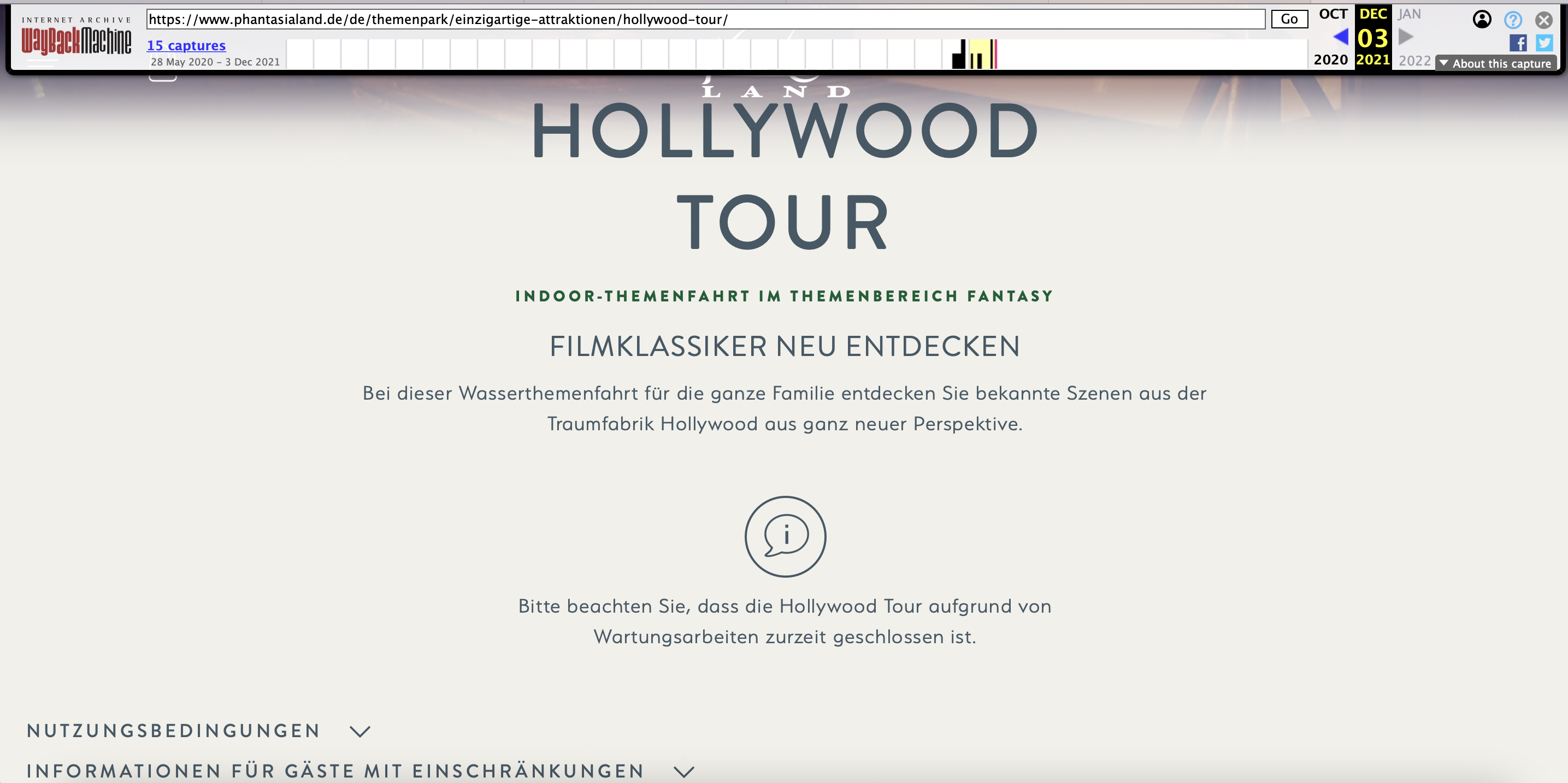The image size is (1568, 783).
Task: Close the Wayback toolbar with the X icon
Action: [x=1543, y=20]
